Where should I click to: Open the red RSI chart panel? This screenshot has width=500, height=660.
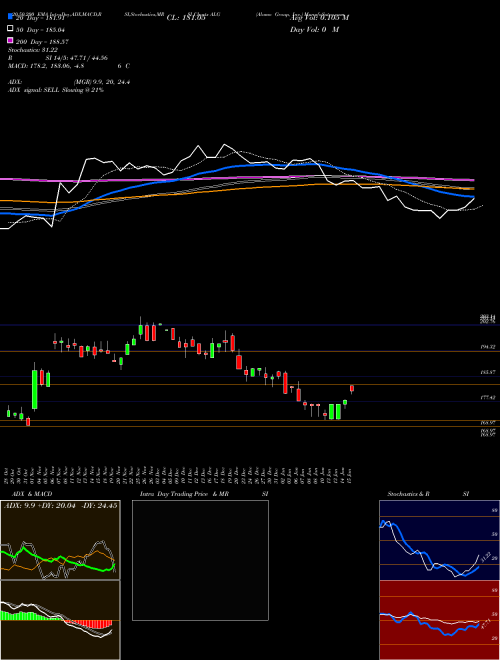[x=439, y=620]
